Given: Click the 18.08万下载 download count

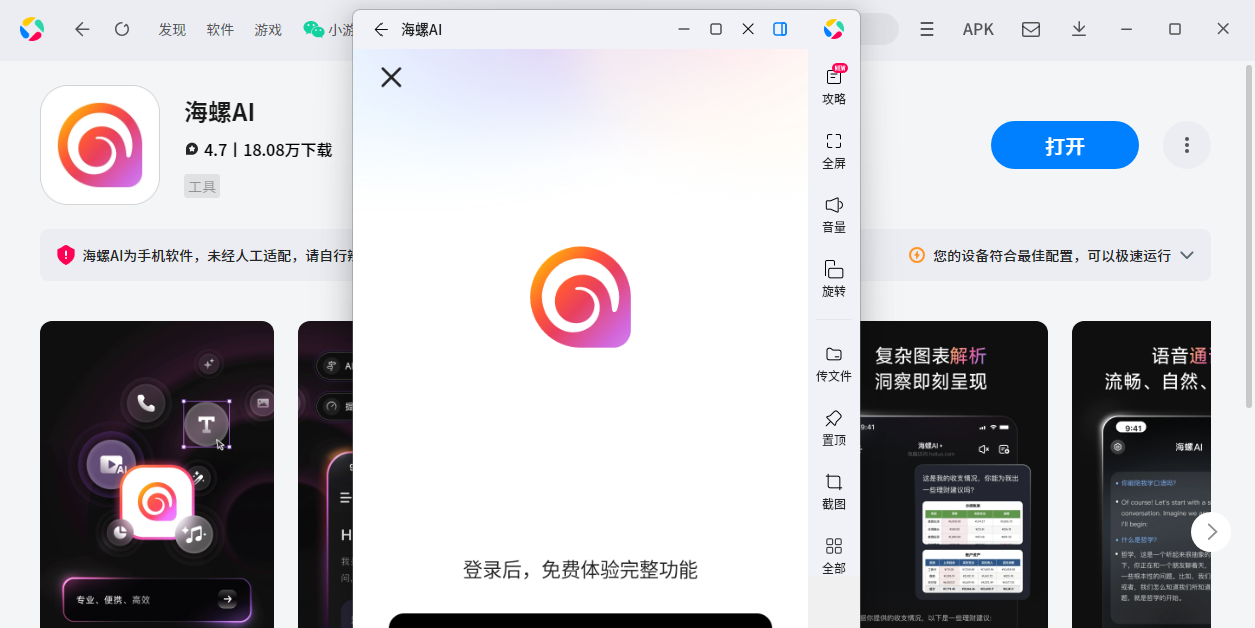Looking at the screenshot, I should [287, 150].
